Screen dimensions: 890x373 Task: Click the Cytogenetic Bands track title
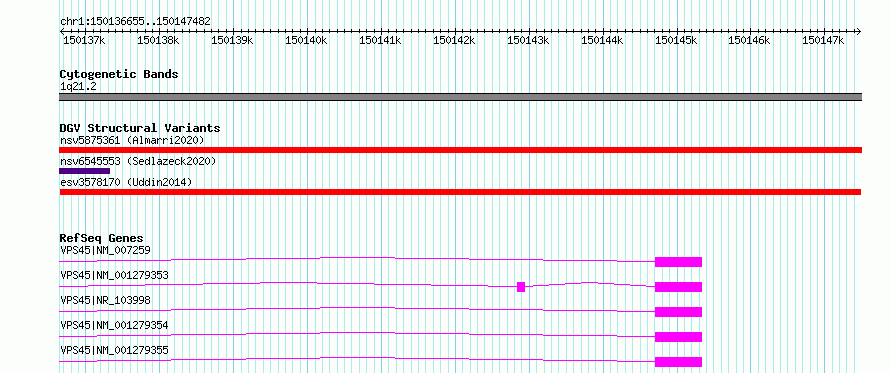click(119, 74)
